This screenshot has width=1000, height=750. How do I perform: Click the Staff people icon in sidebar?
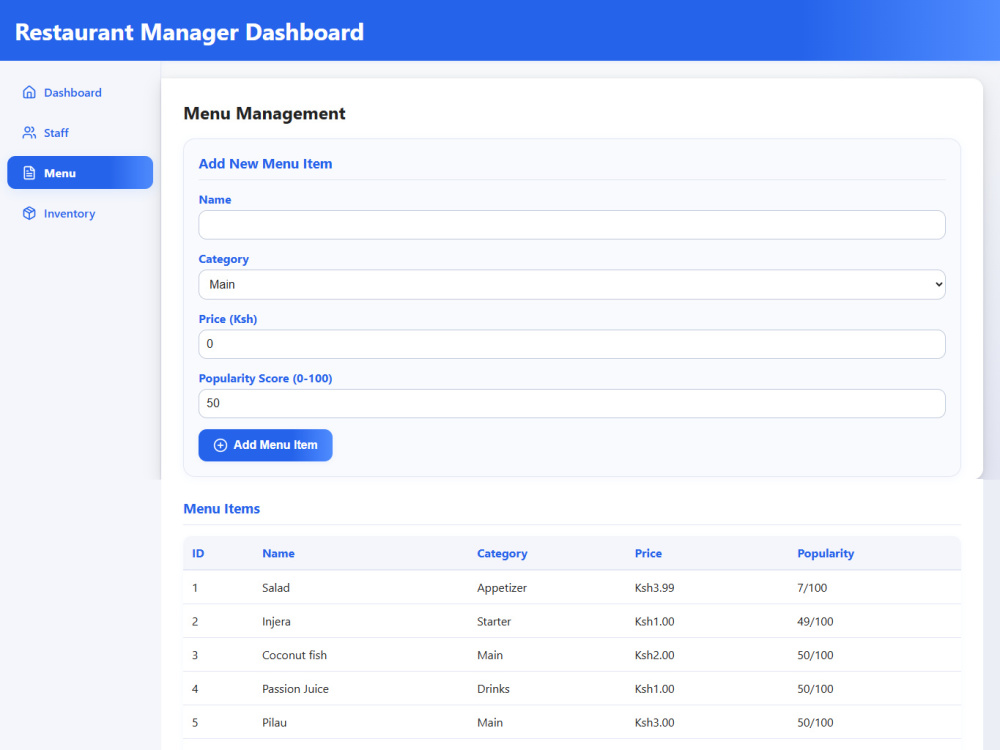29,133
